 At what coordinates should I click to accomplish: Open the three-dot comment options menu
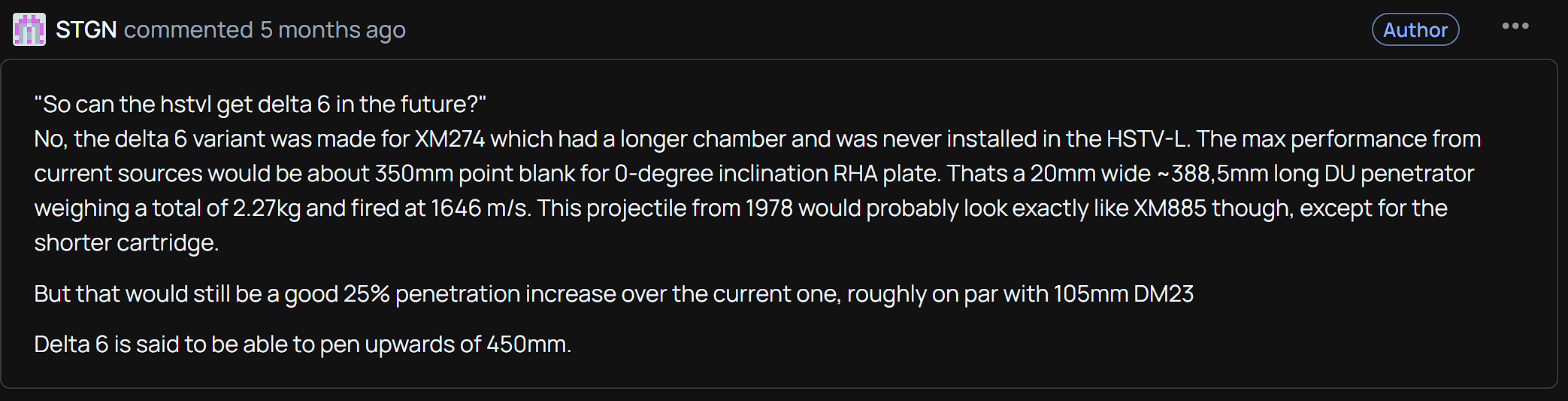(x=1515, y=26)
